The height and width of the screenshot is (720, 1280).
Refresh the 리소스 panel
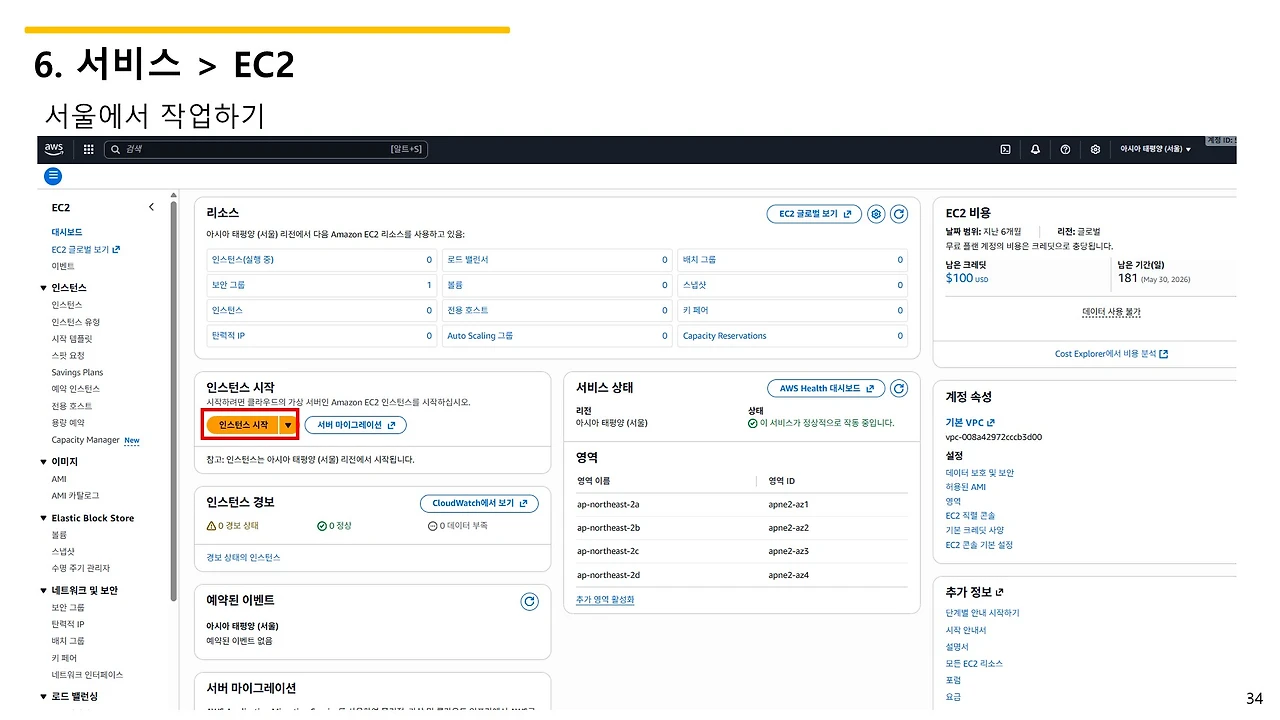coord(899,214)
